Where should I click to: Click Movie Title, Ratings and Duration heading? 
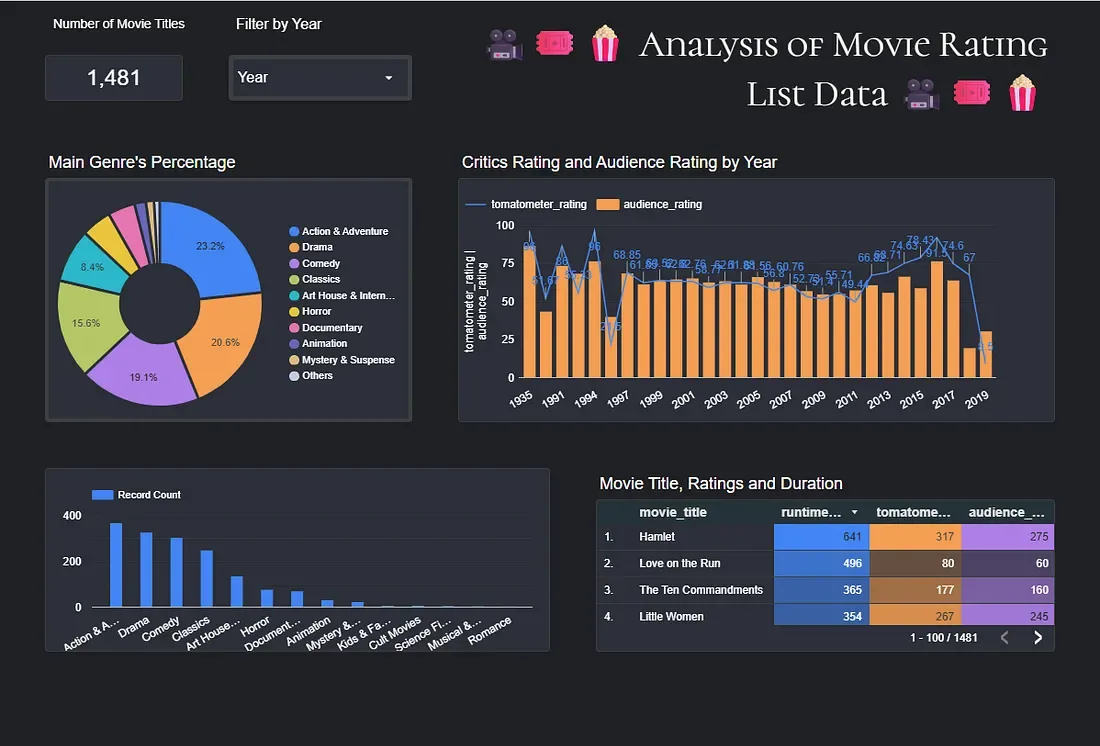pyautogui.click(x=720, y=484)
